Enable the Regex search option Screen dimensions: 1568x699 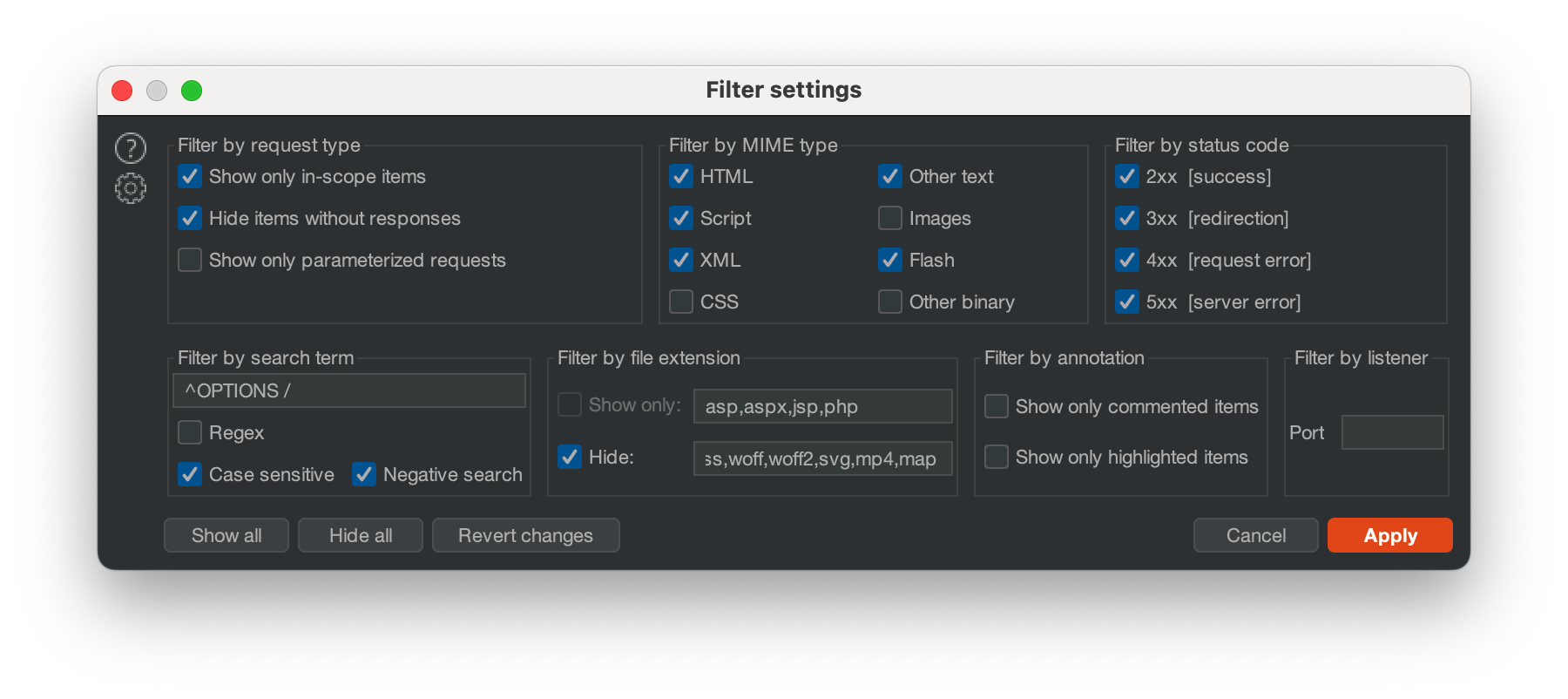pyautogui.click(x=190, y=433)
